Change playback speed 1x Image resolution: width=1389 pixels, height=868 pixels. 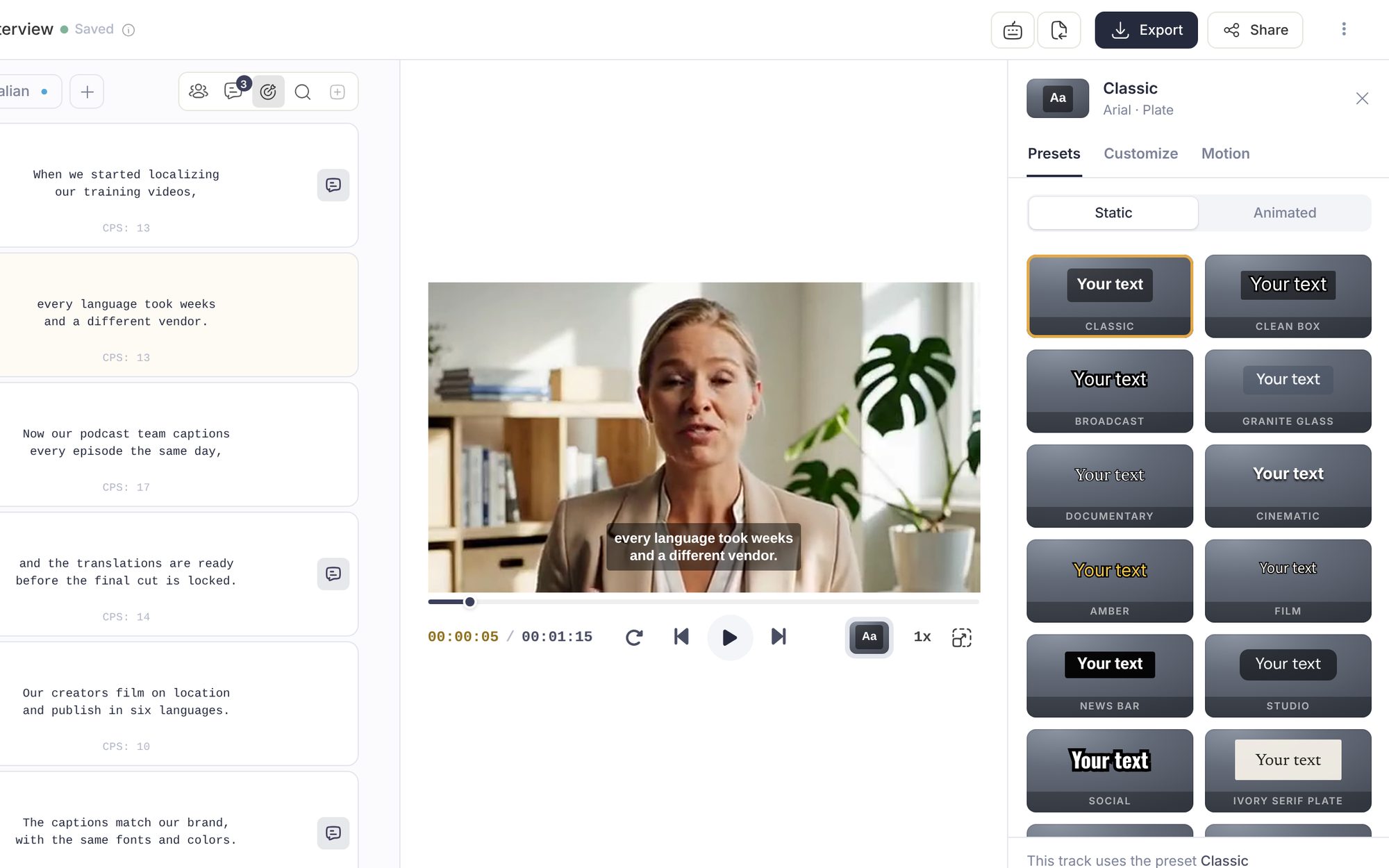[x=922, y=637]
